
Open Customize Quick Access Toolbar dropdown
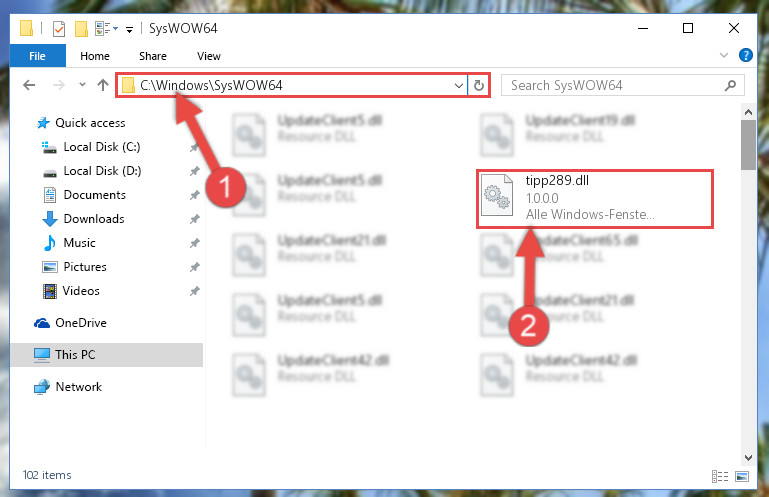point(129,30)
